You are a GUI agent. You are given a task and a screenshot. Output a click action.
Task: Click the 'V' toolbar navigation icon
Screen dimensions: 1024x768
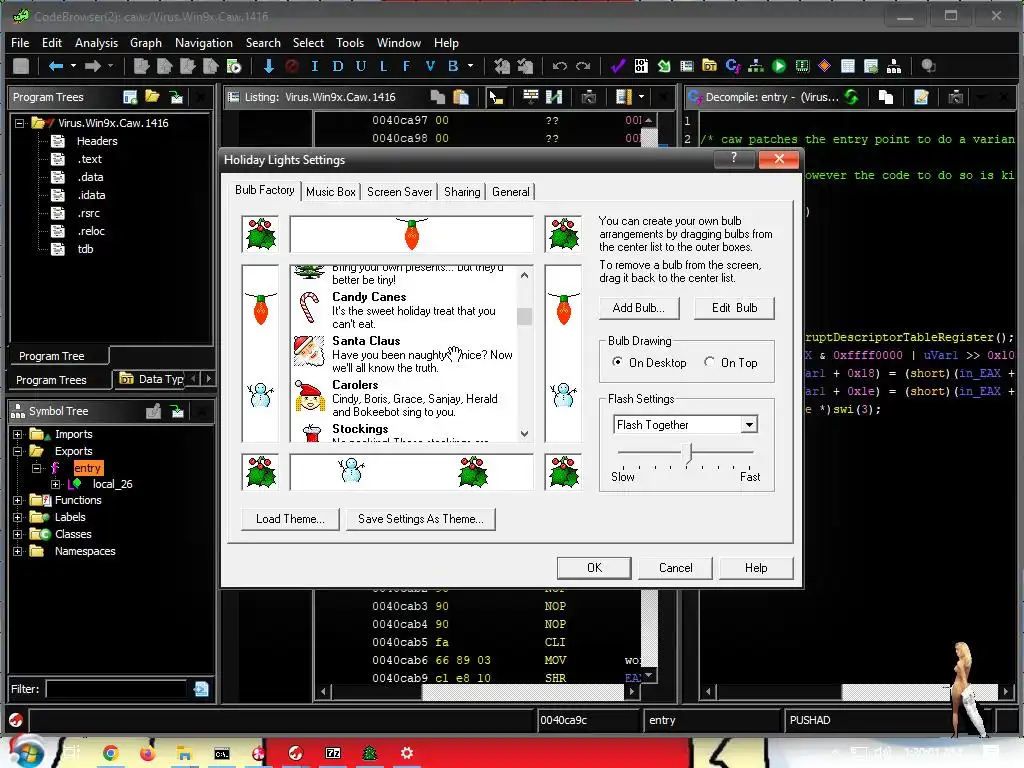click(x=430, y=66)
